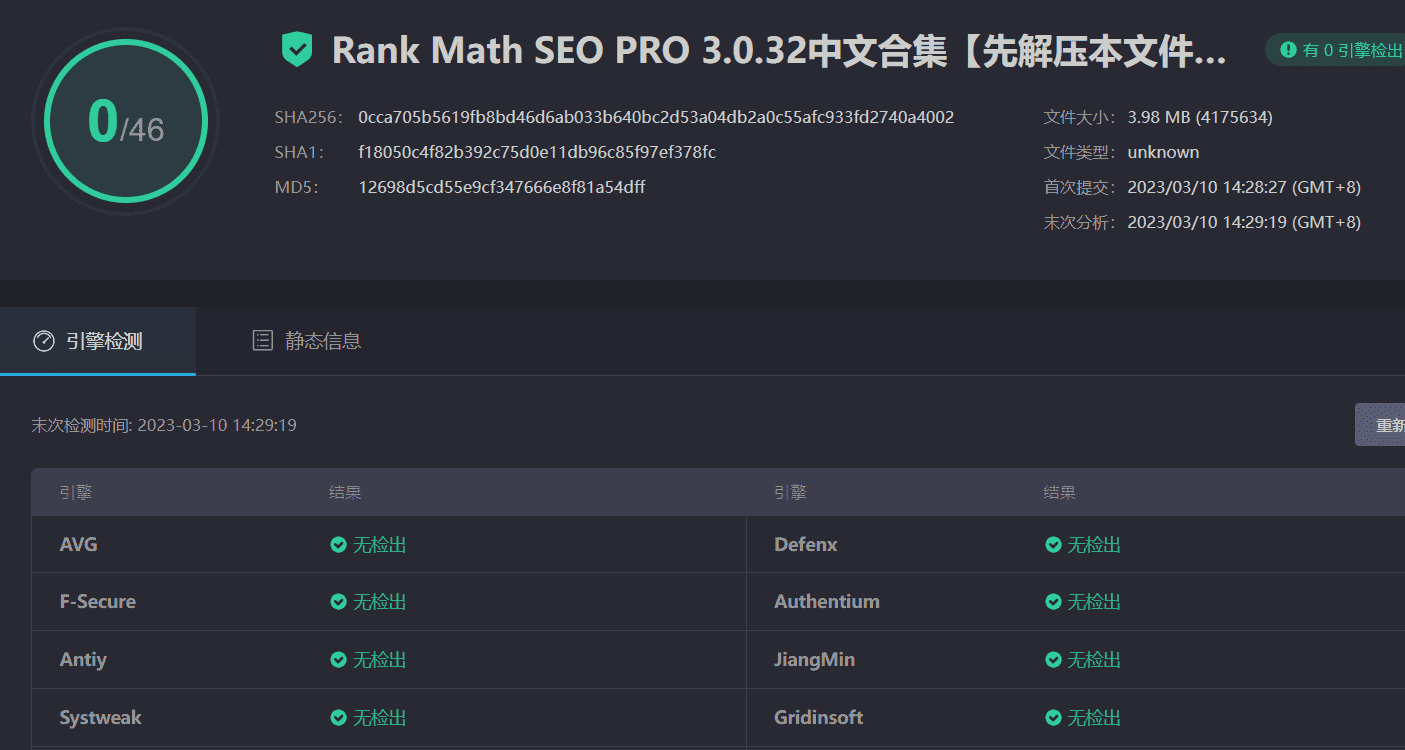Click the 有 0 引擎检出 status badge
1405x750 pixels.
(x=1336, y=50)
